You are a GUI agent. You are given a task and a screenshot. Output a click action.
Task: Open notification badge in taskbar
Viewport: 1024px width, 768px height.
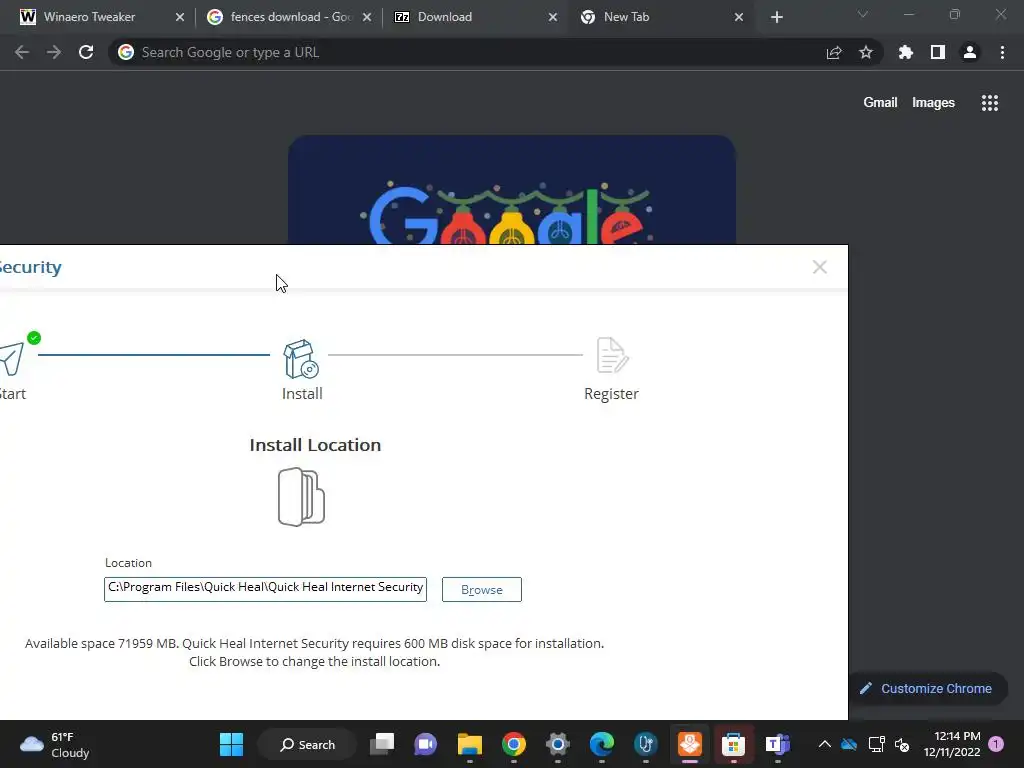[x=996, y=744]
